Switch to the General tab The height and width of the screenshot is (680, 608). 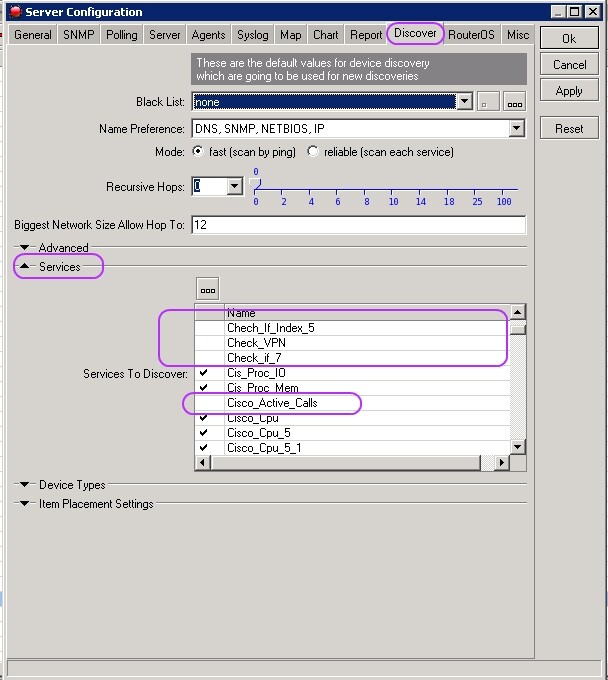point(33,35)
